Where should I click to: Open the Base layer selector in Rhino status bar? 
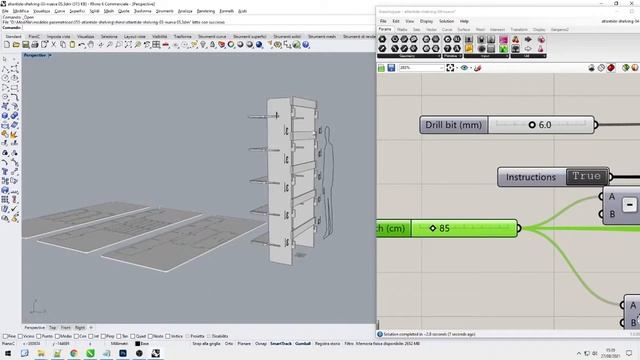142,344
